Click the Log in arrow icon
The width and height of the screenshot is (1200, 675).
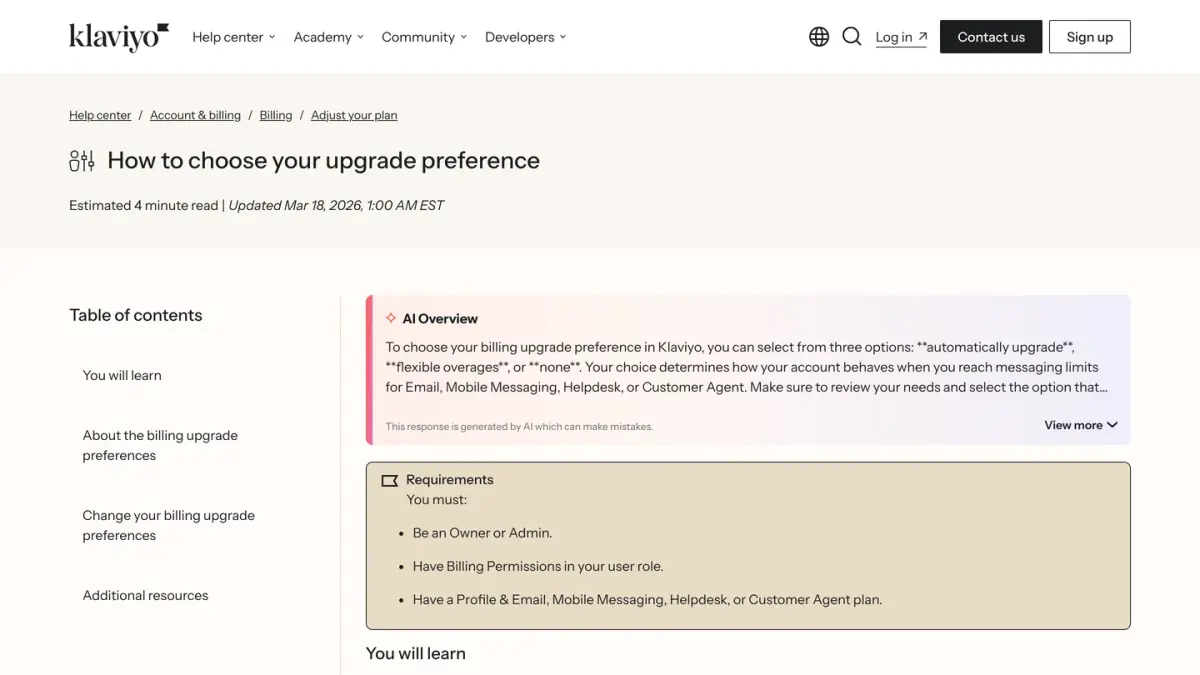922,37
